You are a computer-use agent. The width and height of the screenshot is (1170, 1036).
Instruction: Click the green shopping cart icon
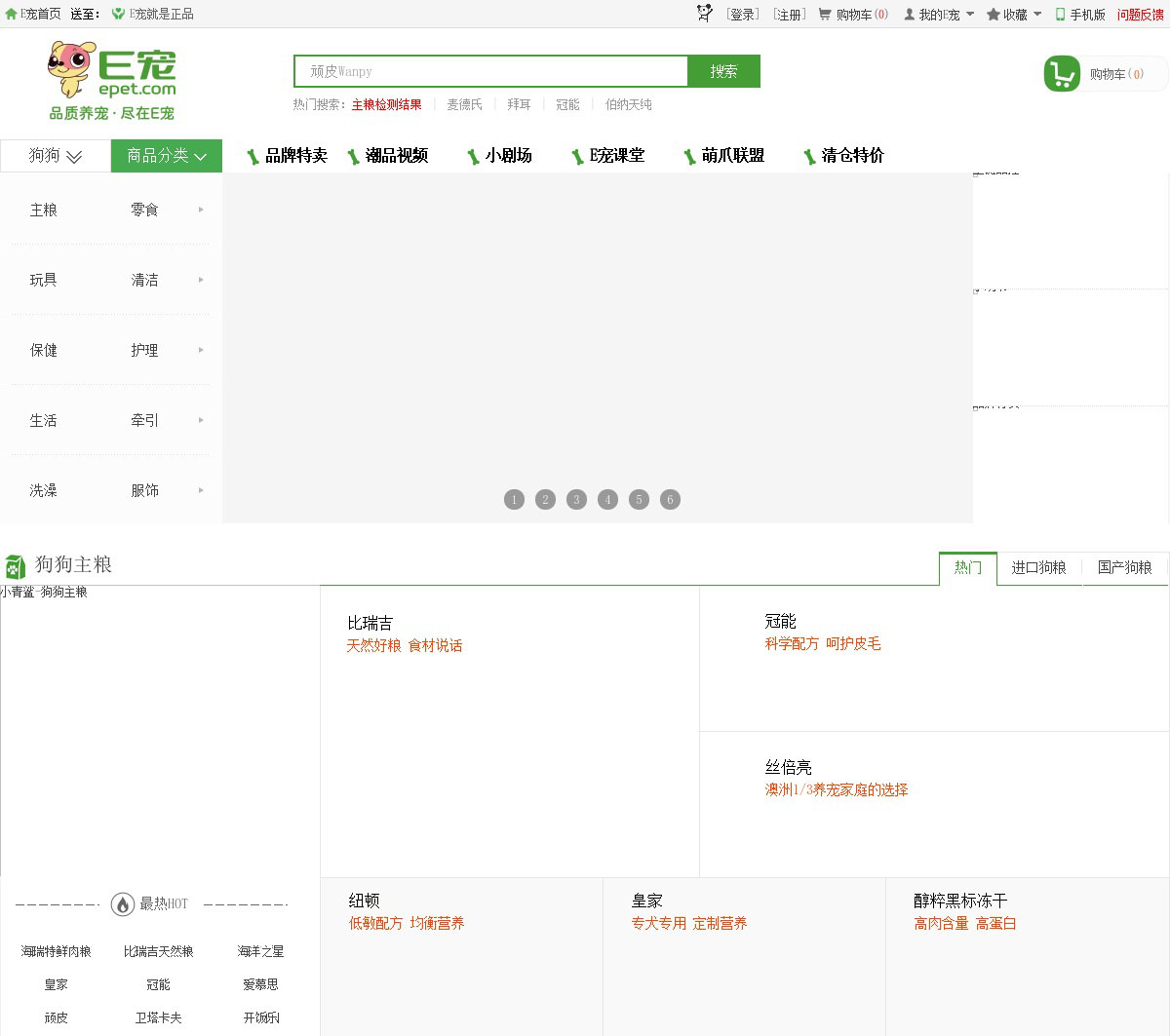click(x=1062, y=74)
